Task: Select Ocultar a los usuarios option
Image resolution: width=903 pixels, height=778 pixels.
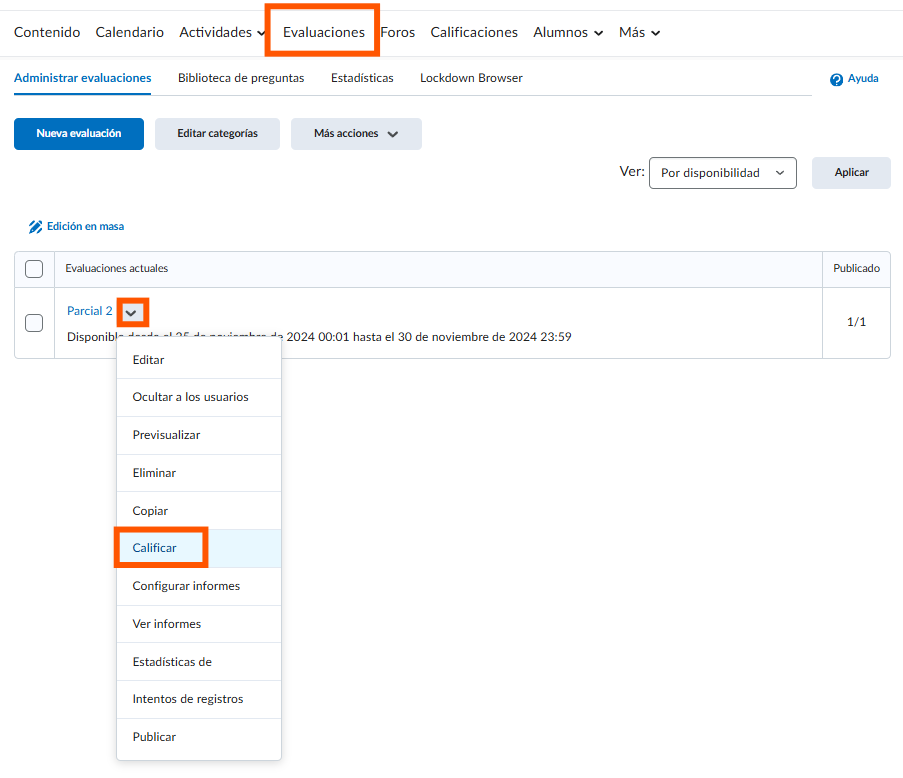Action: pos(191,397)
